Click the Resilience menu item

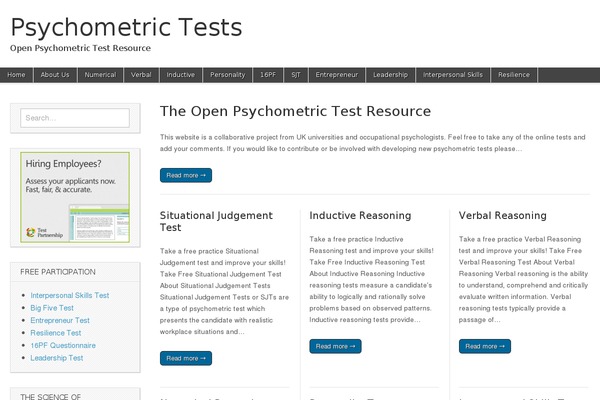514,75
